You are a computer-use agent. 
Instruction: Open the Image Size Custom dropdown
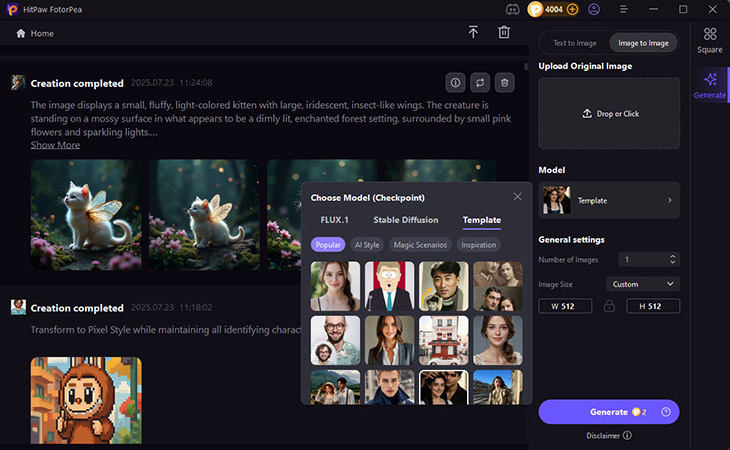point(643,284)
